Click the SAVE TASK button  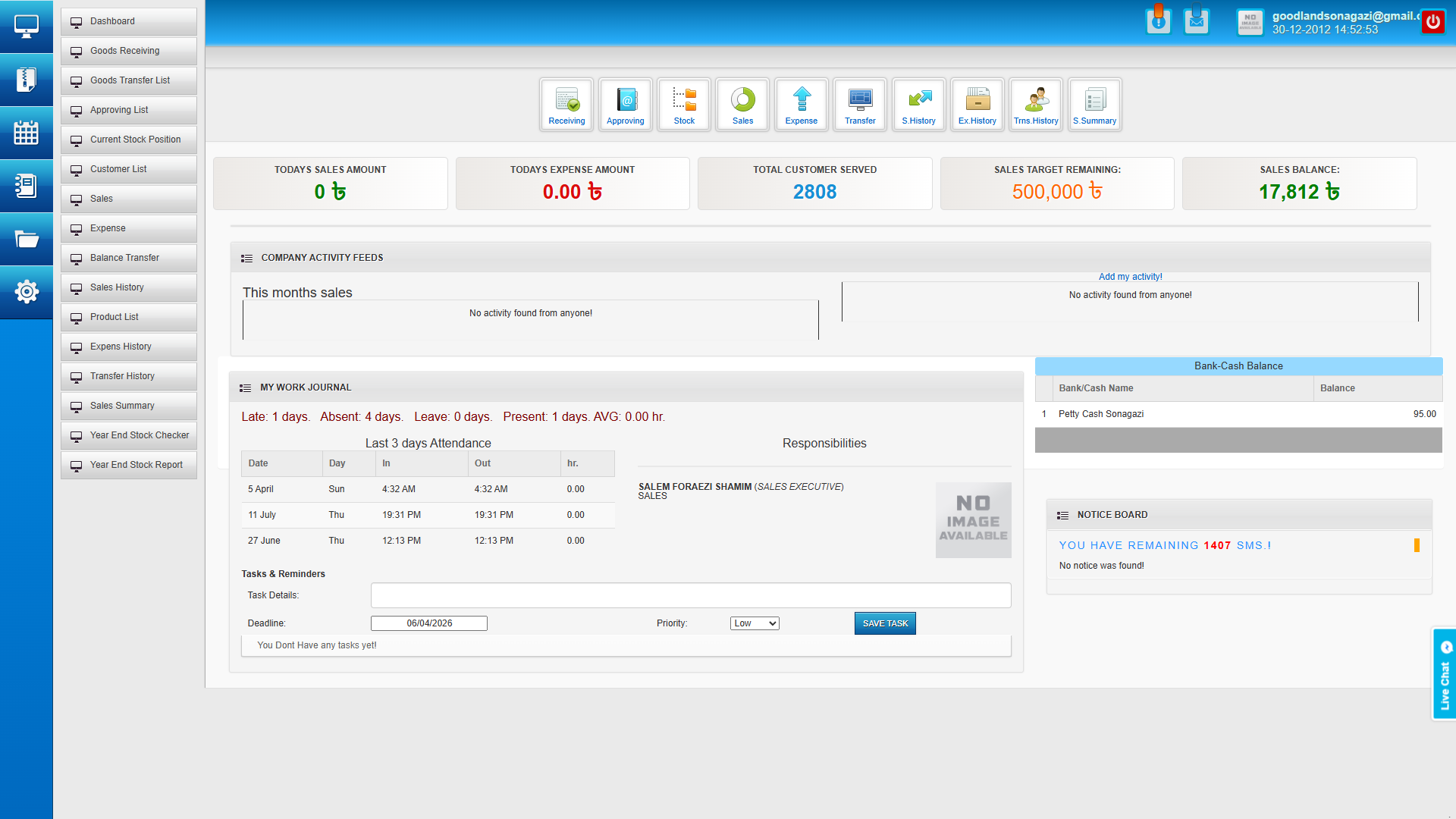pos(884,623)
